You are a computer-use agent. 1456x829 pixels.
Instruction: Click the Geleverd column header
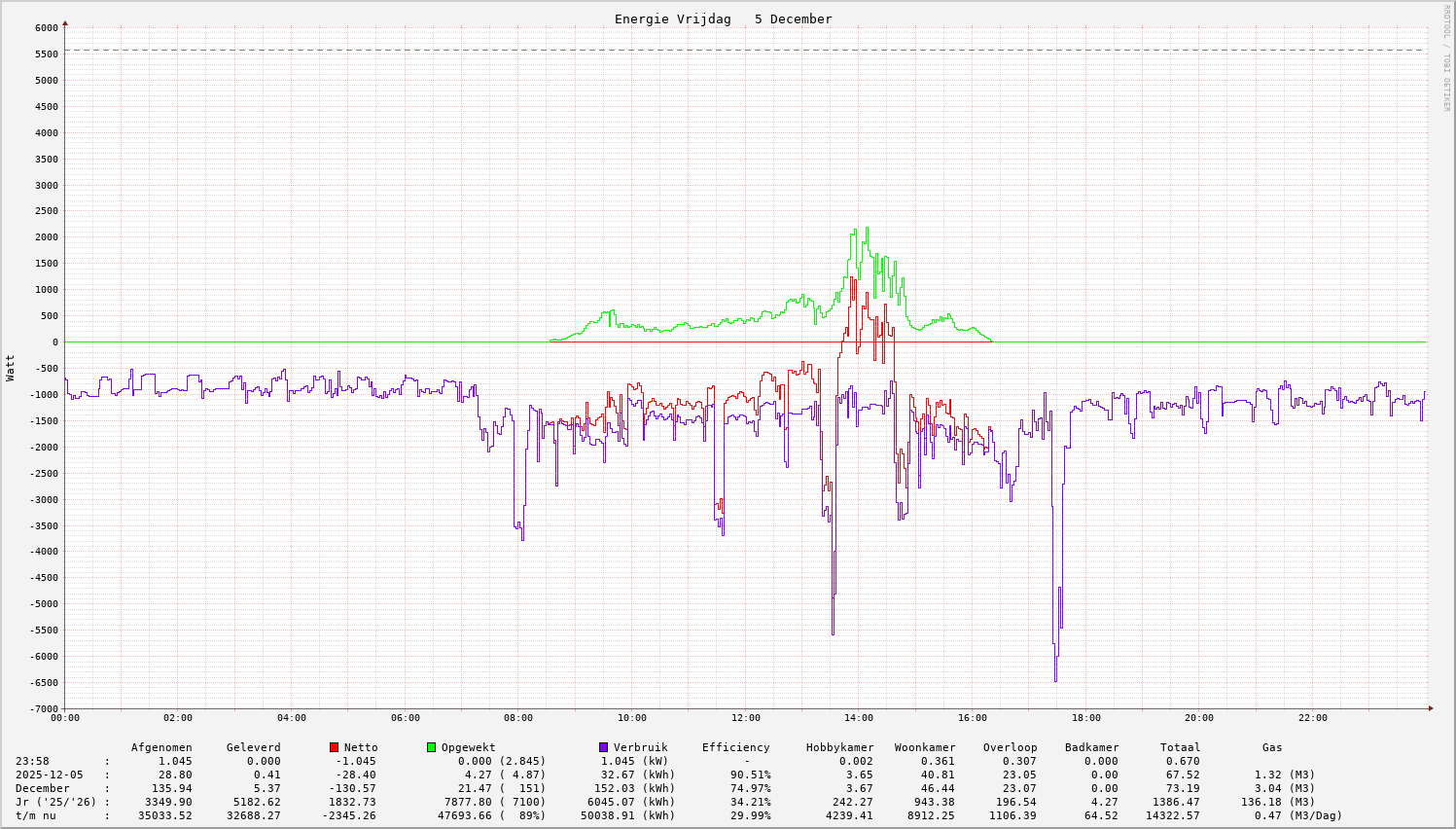coord(253,747)
